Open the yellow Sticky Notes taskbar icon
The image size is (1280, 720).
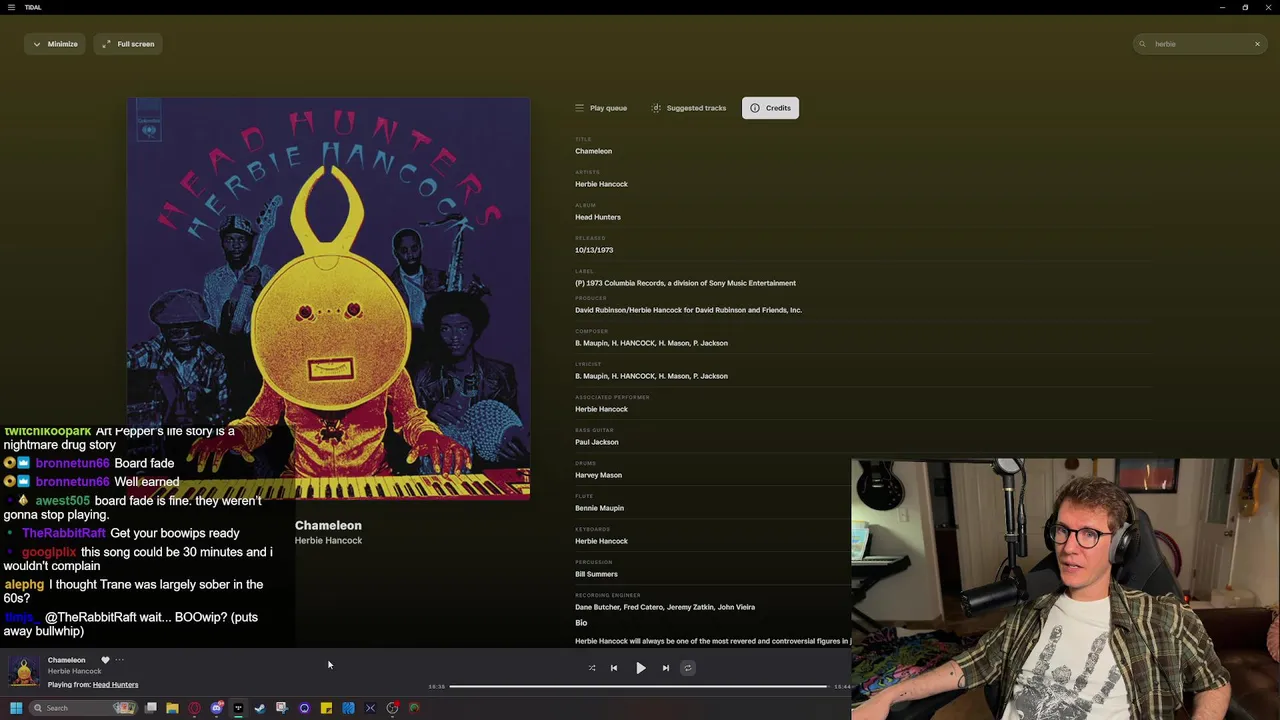click(x=326, y=708)
